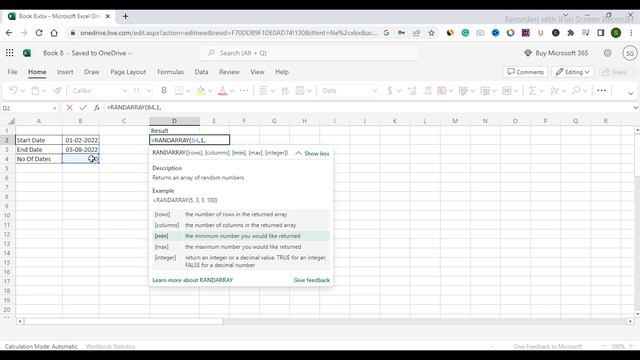Image resolution: width=640 pixels, height=360 pixels.
Task: Open a new browser tab with plus
Action: click(x=125, y=16)
